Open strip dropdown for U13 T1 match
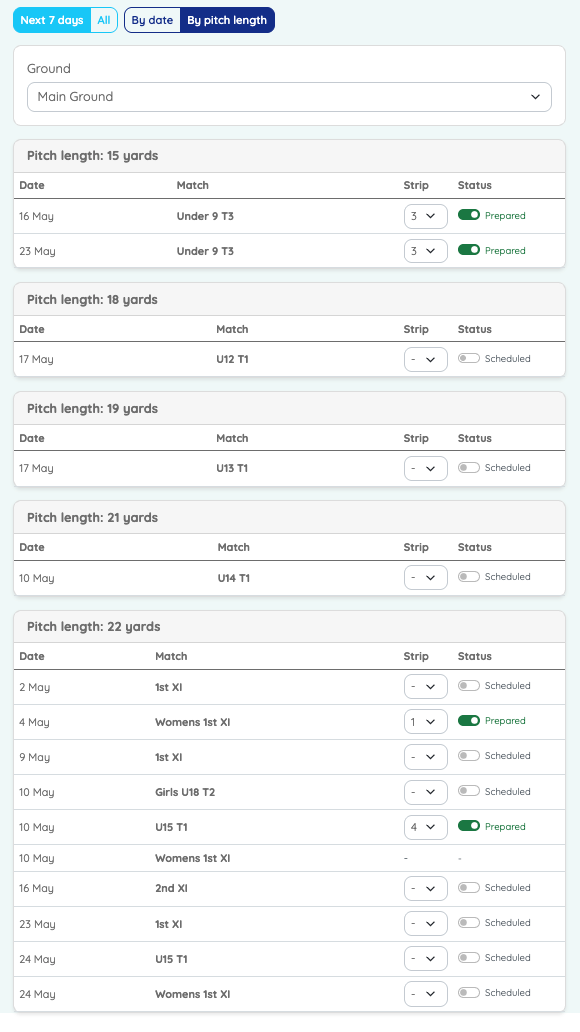Viewport: 580px width, 1032px height. click(425, 467)
